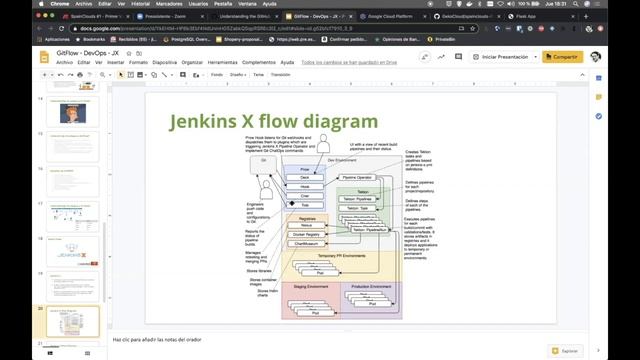Open the presentation options dropdown arrow

pyautogui.click(x=536, y=57)
